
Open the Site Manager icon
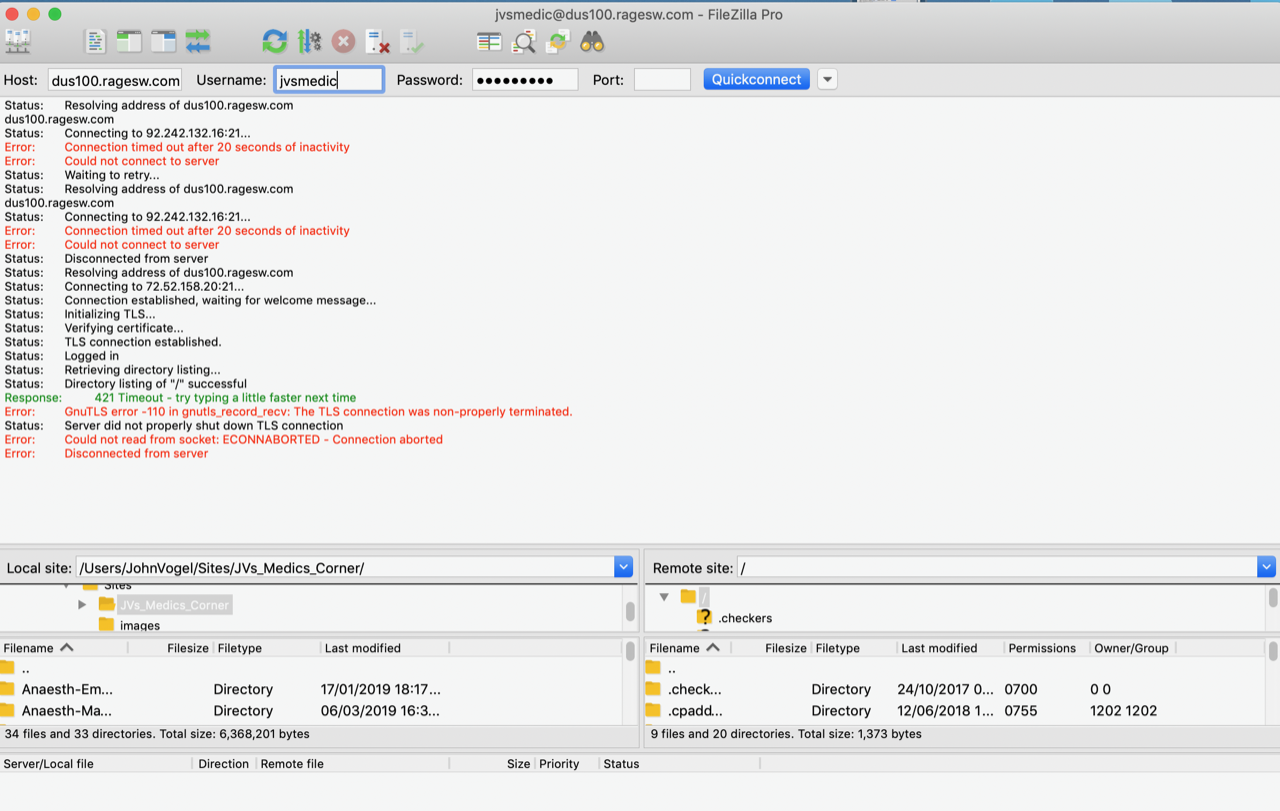(18, 41)
